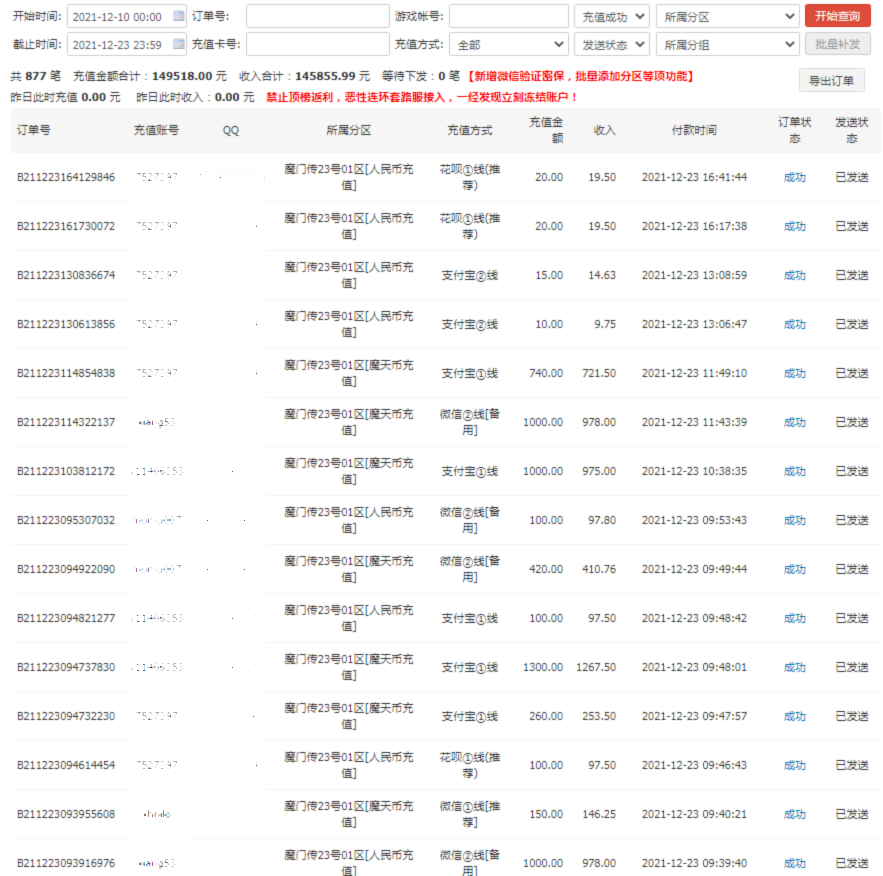Open the start time calendar picker icon
Image resolution: width=883 pixels, height=876 pixels.
[178, 16]
